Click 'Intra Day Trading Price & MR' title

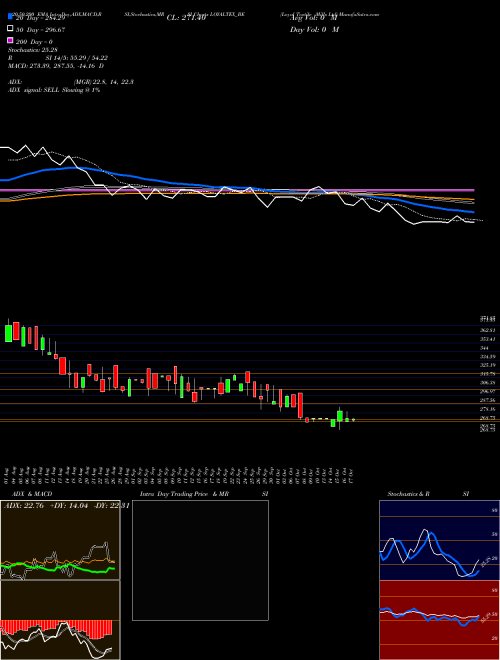pyautogui.click(x=184, y=494)
